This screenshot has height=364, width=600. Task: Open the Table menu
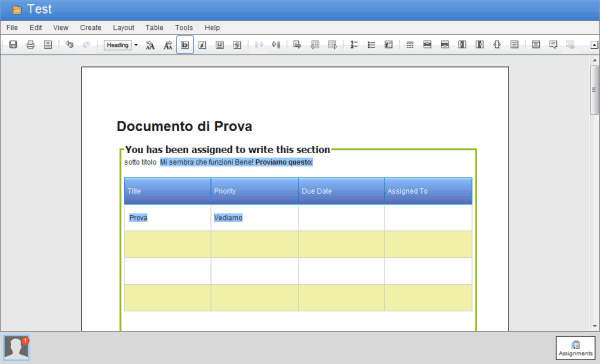tap(154, 28)
